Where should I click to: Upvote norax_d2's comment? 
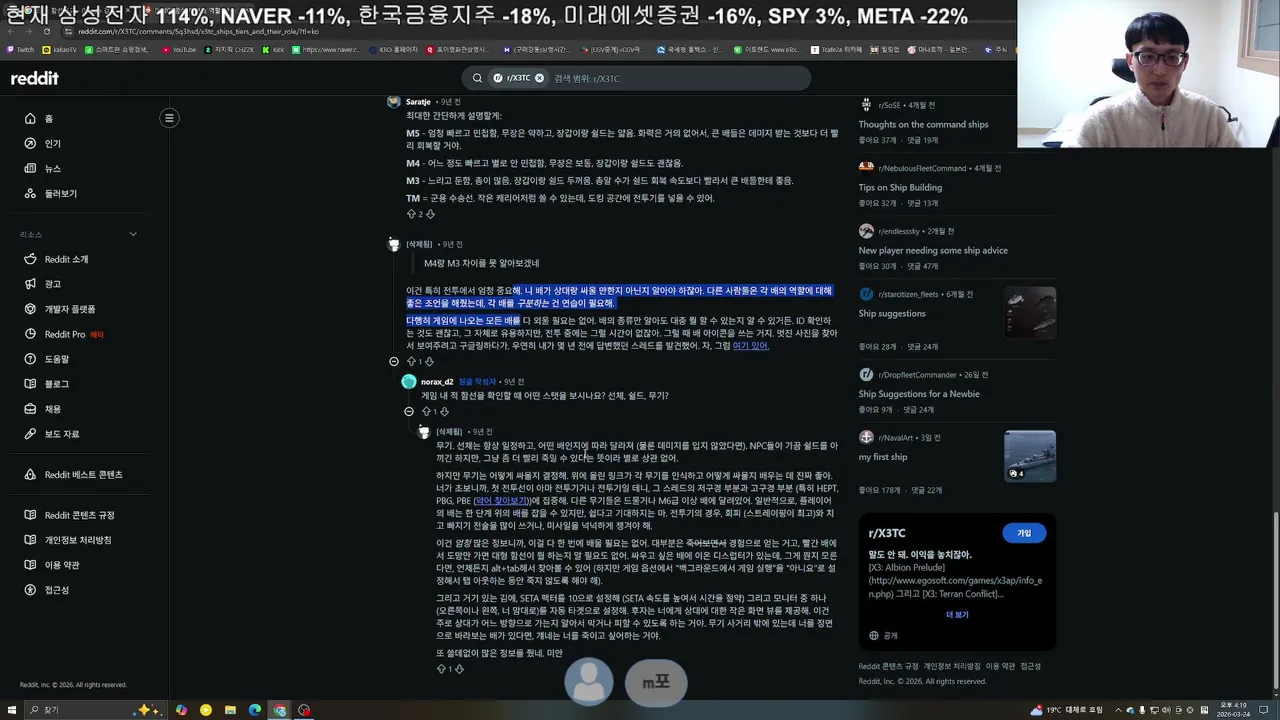point(426,411)
